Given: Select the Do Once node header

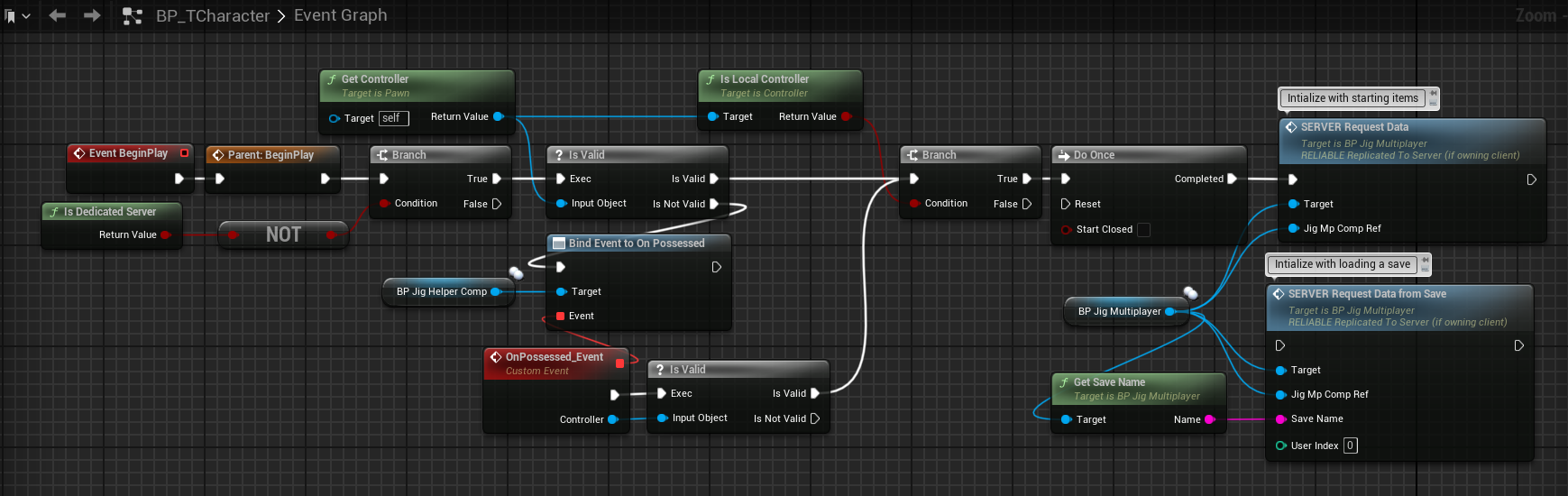Looking at the screenshot, I should 1148,155.
